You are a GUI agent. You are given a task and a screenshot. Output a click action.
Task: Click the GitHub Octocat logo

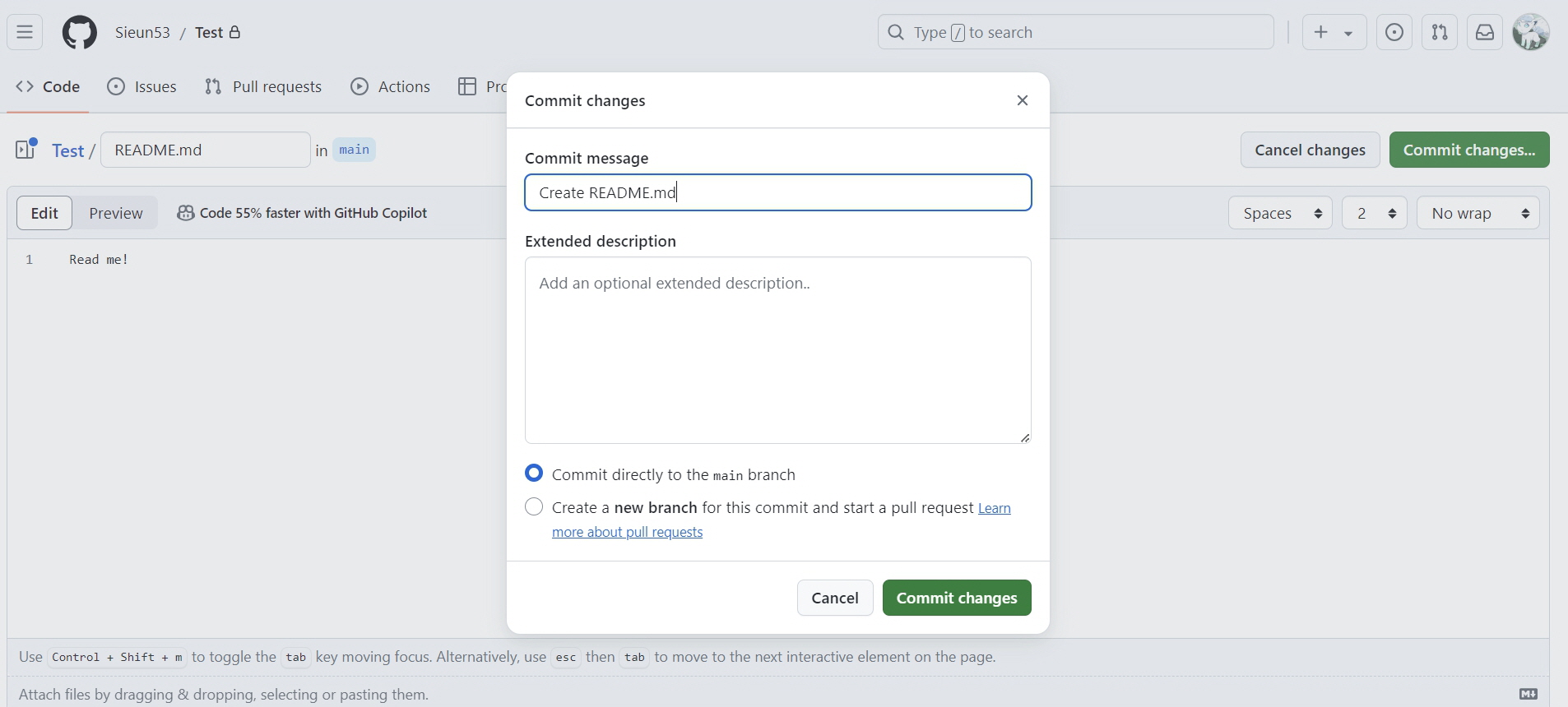click(80, 33)
